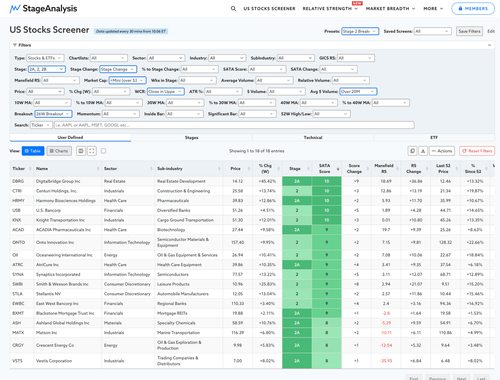The height and width of the screenshot is (380, 500).
Task: Sort by % Chg (W) column arrows
Action: pos(279,169)
